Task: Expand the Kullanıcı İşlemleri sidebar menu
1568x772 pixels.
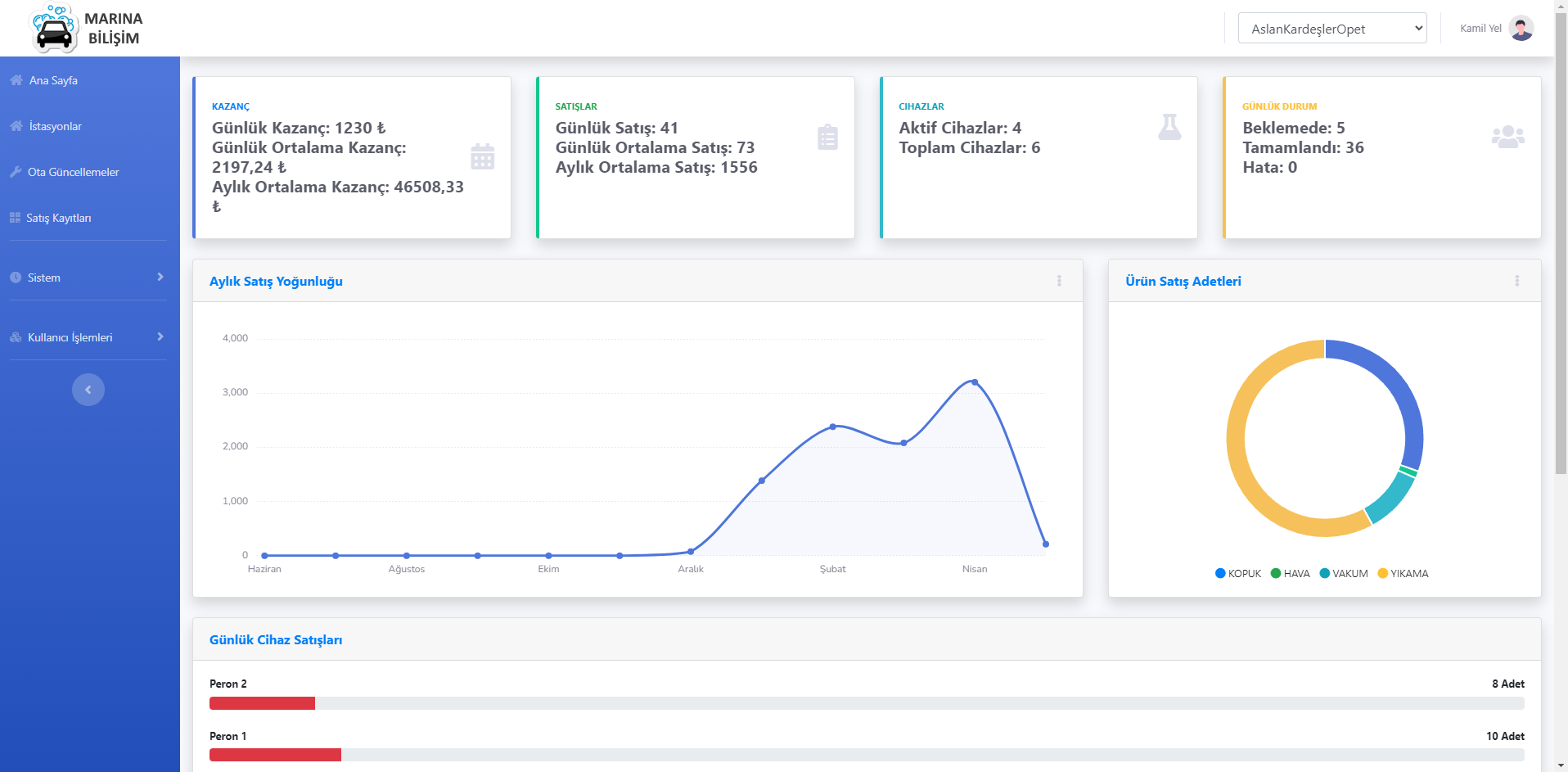Action: pos(88,337)
